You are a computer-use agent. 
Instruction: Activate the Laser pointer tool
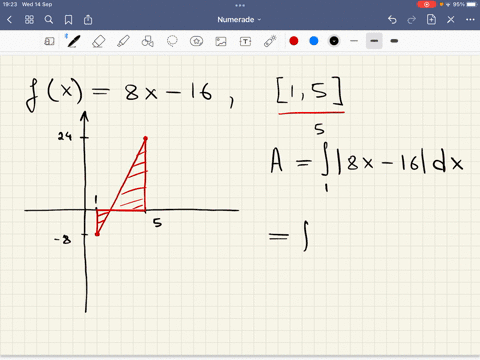click(x=270, y=41)
